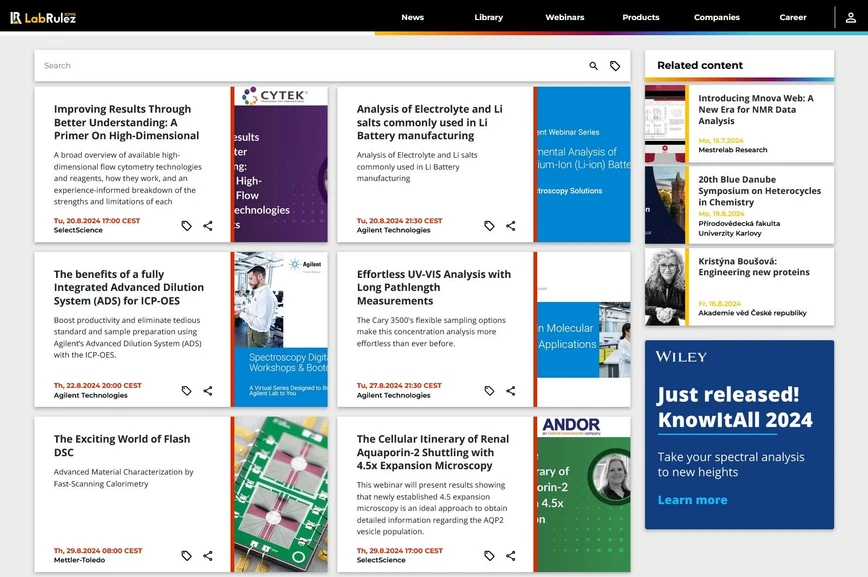Click tag icon on Electrolyte and Li salts card

(489, 225)
